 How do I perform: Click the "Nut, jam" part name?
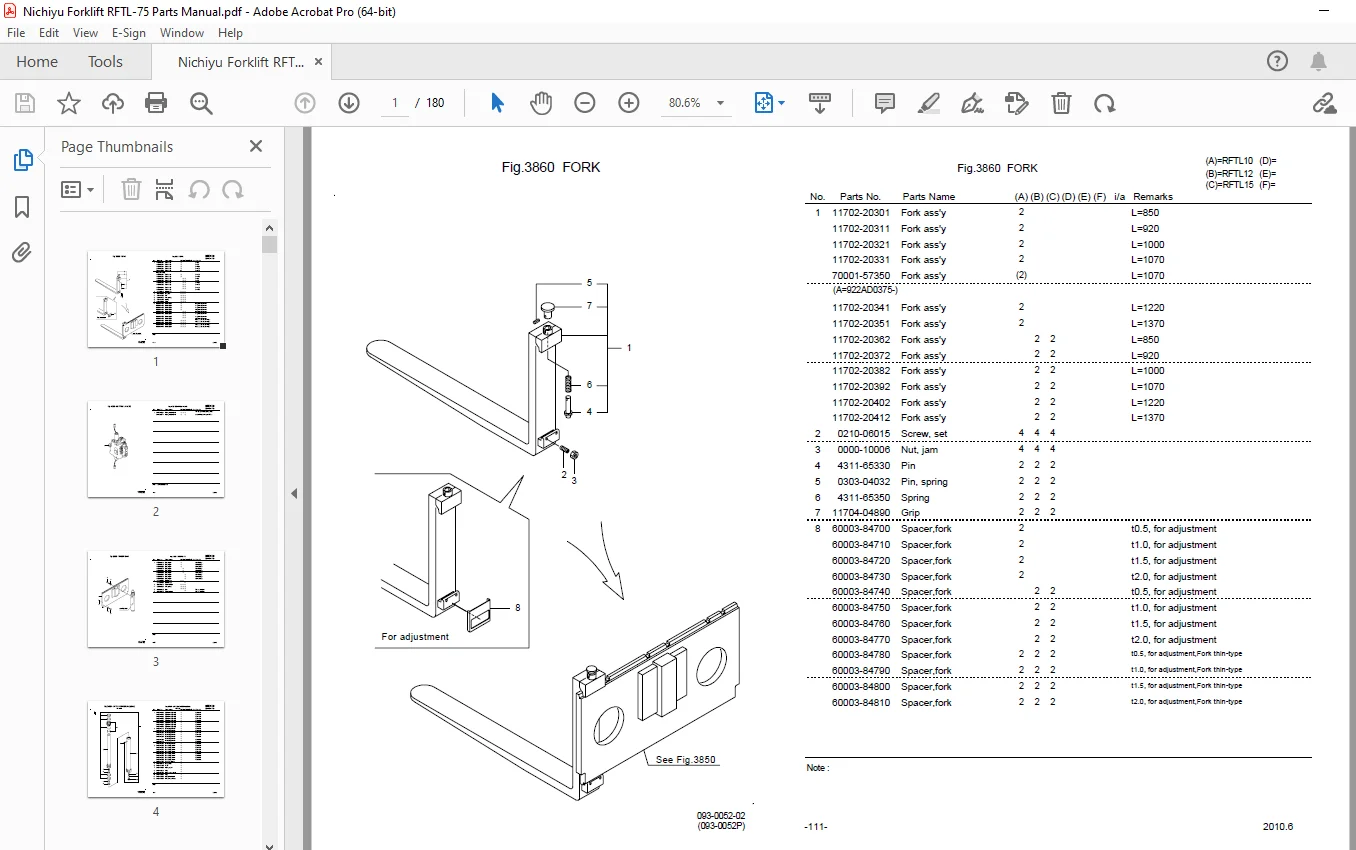coord(921,450)
